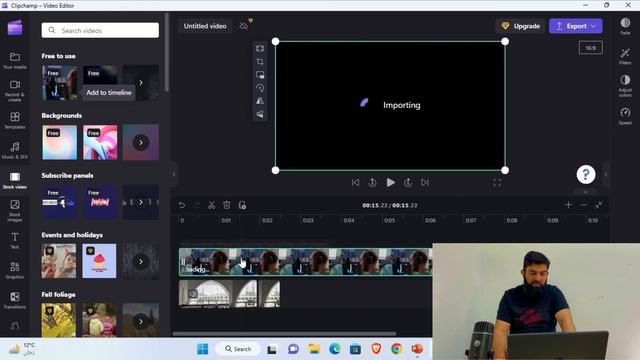Click the Fit tool in preview toolbar
640x360 pixels.
tap(260, 49)
